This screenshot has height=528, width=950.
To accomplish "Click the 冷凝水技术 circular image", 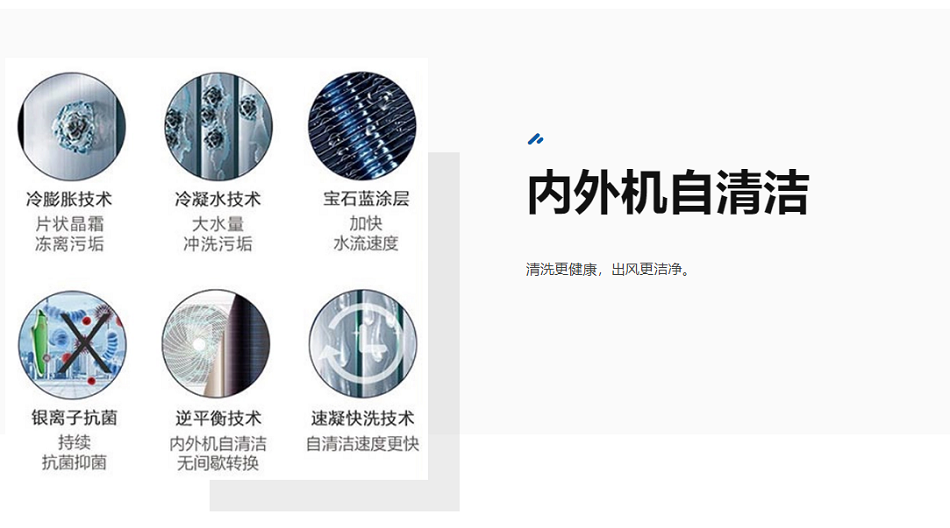I will pyautogui.click(x=218, y=127).
